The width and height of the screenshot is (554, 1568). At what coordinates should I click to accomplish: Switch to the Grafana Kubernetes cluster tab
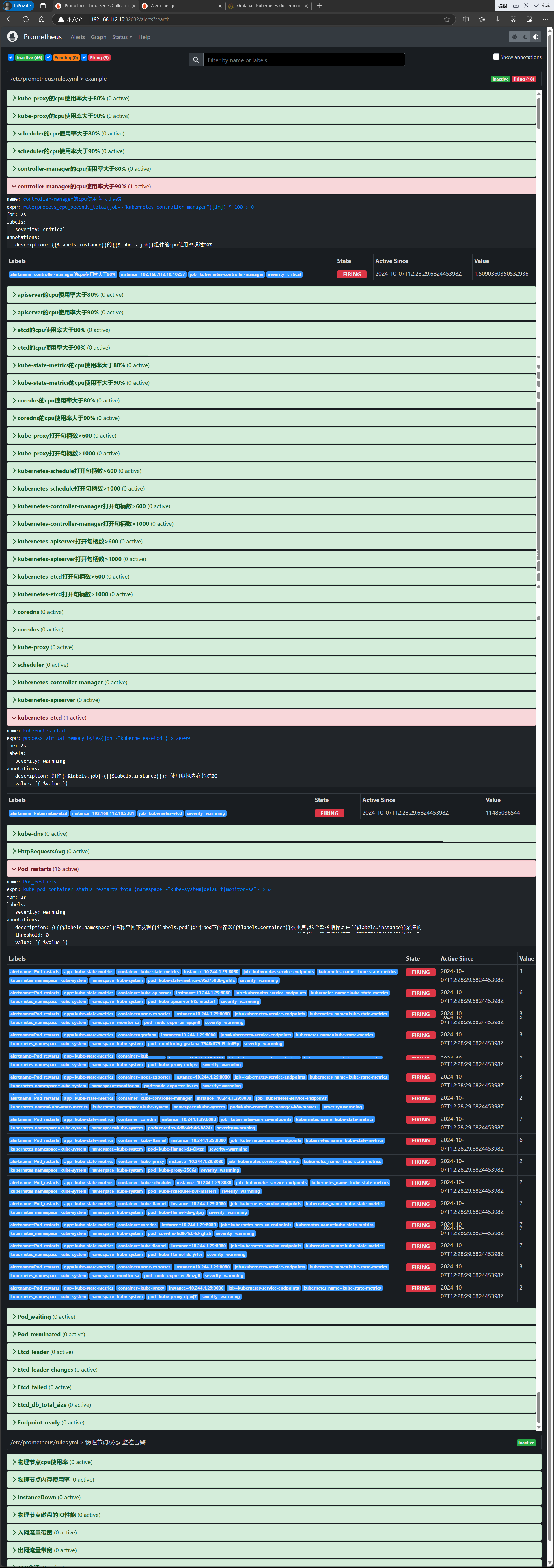[x=268, y=6]
